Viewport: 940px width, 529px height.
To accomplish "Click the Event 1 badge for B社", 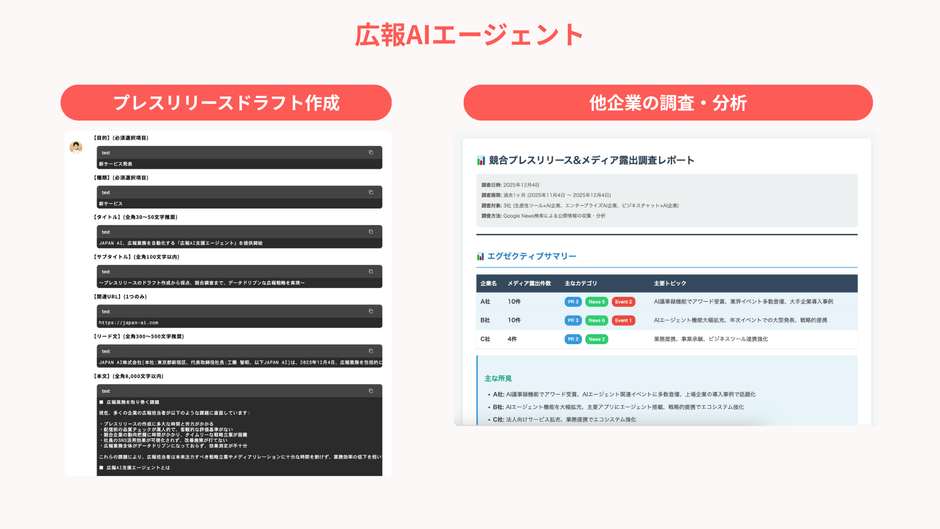I will coord(623,320).
